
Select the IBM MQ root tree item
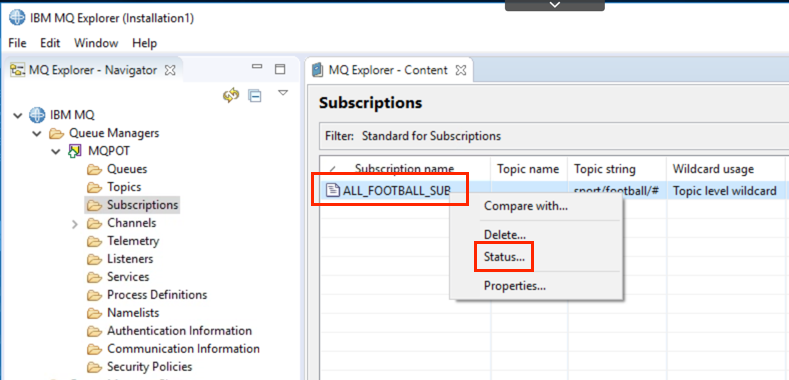tap(72, 115)
